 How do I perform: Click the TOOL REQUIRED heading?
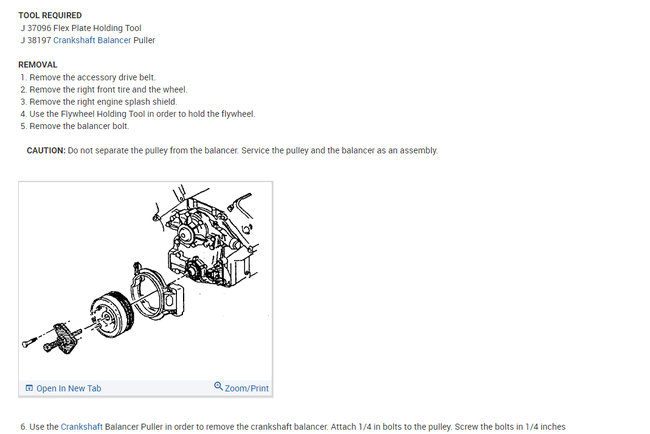(x=50, y=15)
